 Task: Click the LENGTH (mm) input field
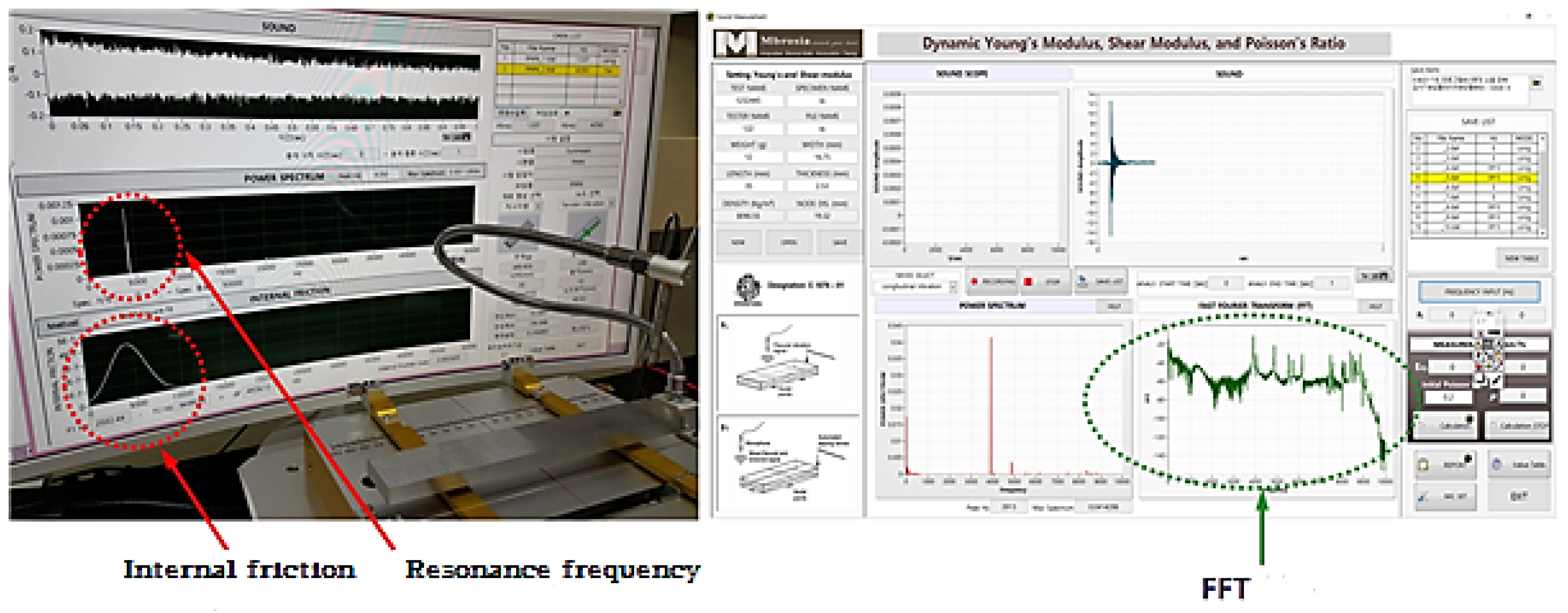(x=748, y=186)
